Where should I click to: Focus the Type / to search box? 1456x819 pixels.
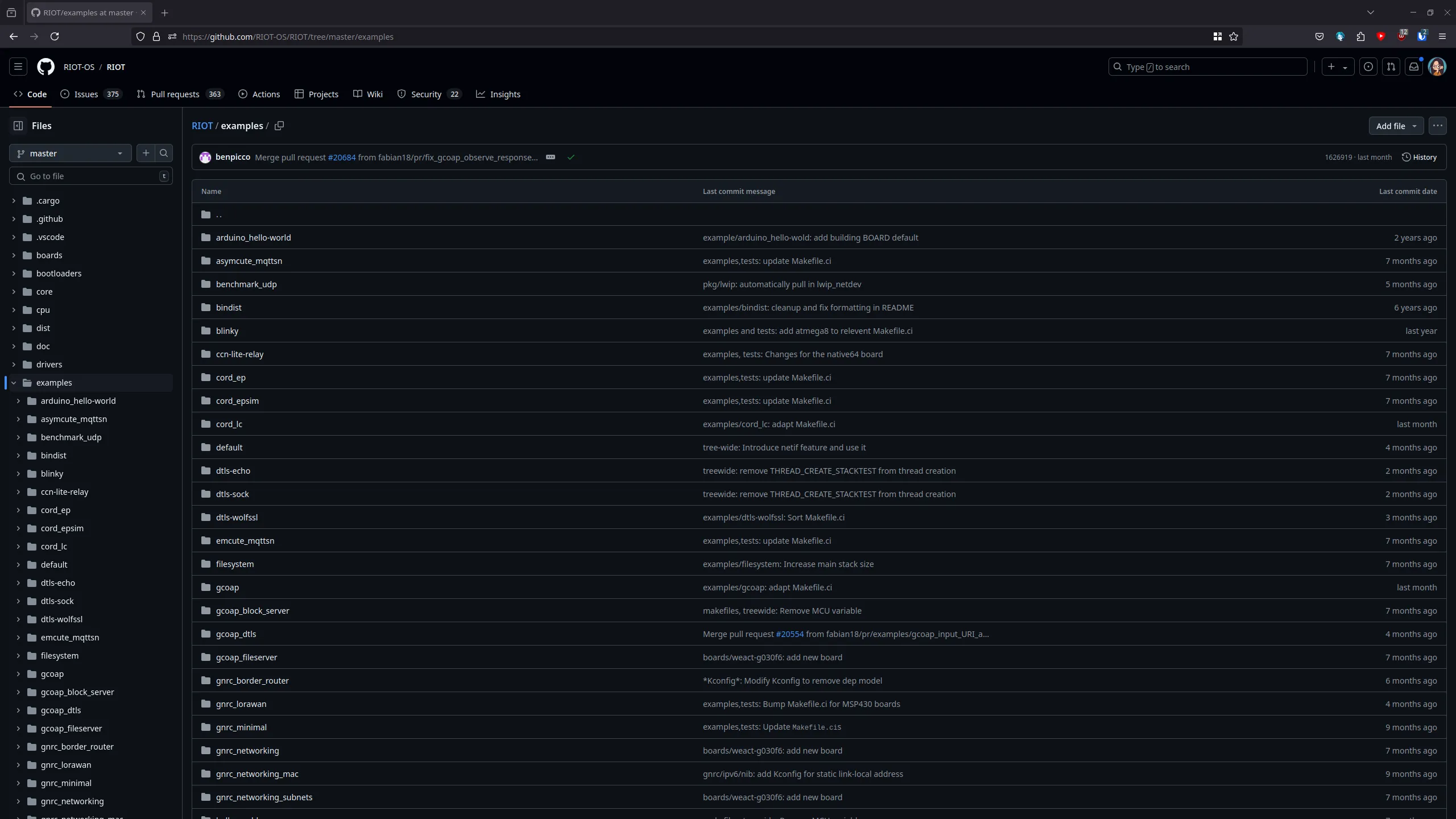click(x=1208, y=67)
